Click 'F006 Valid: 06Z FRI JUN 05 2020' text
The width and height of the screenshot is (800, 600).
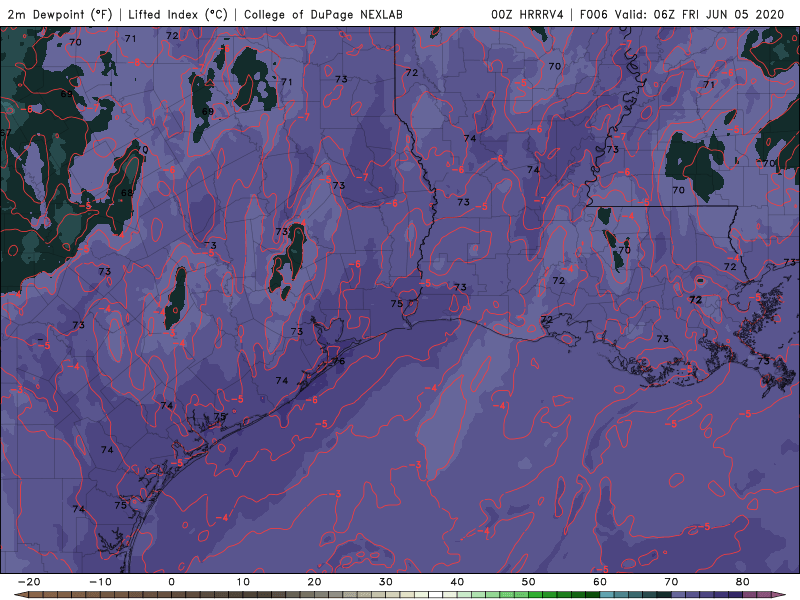click(x=682, y=15)
